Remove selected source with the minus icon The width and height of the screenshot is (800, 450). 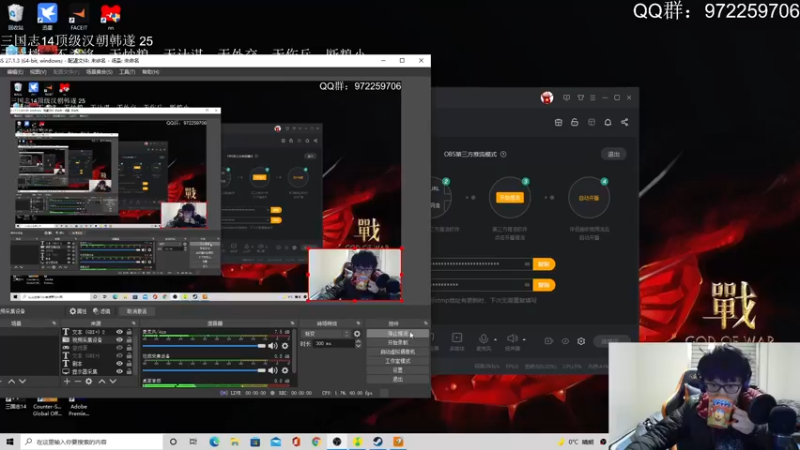click(78, 381)
